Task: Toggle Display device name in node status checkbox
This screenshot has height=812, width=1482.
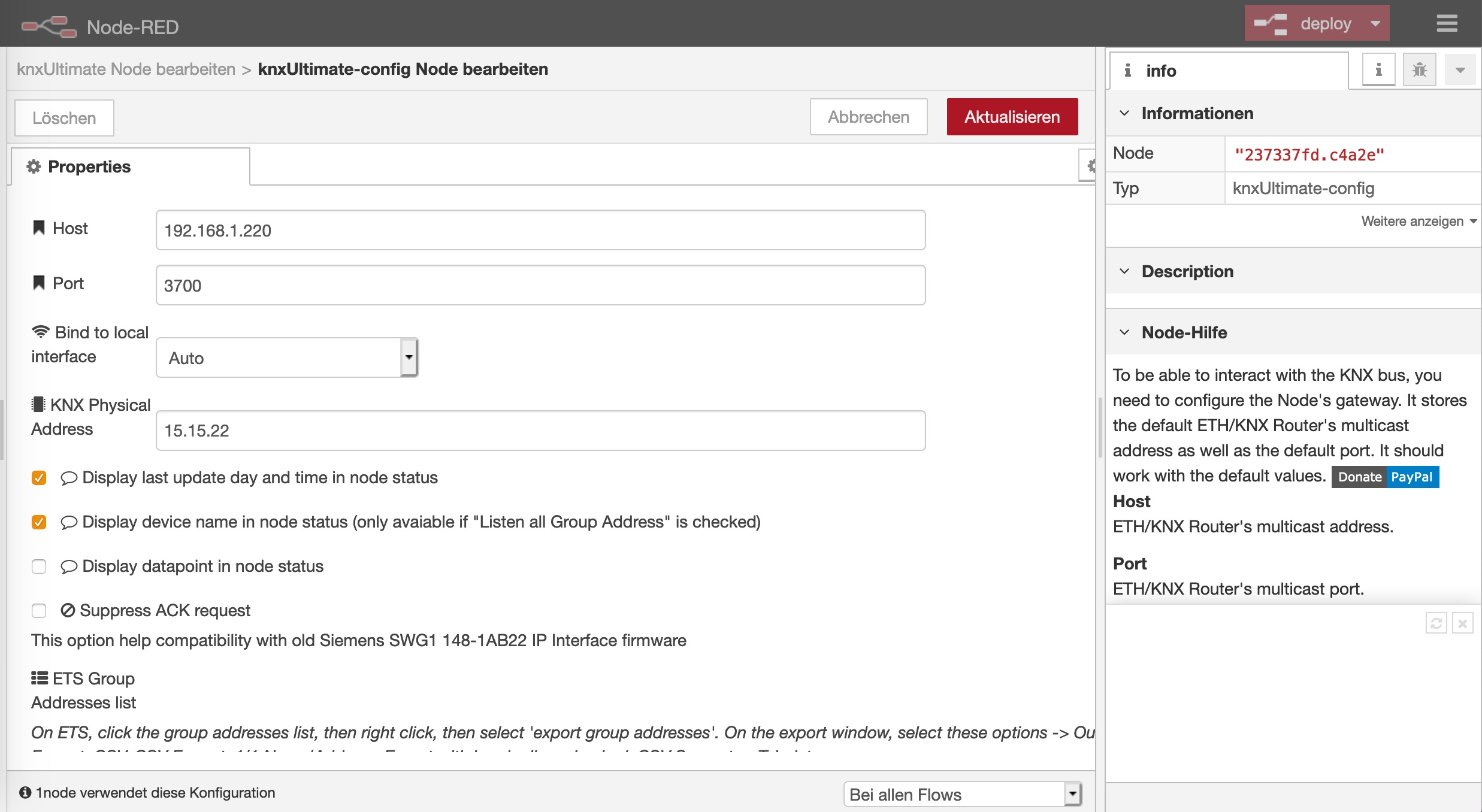Action: (x=39, y=522)
